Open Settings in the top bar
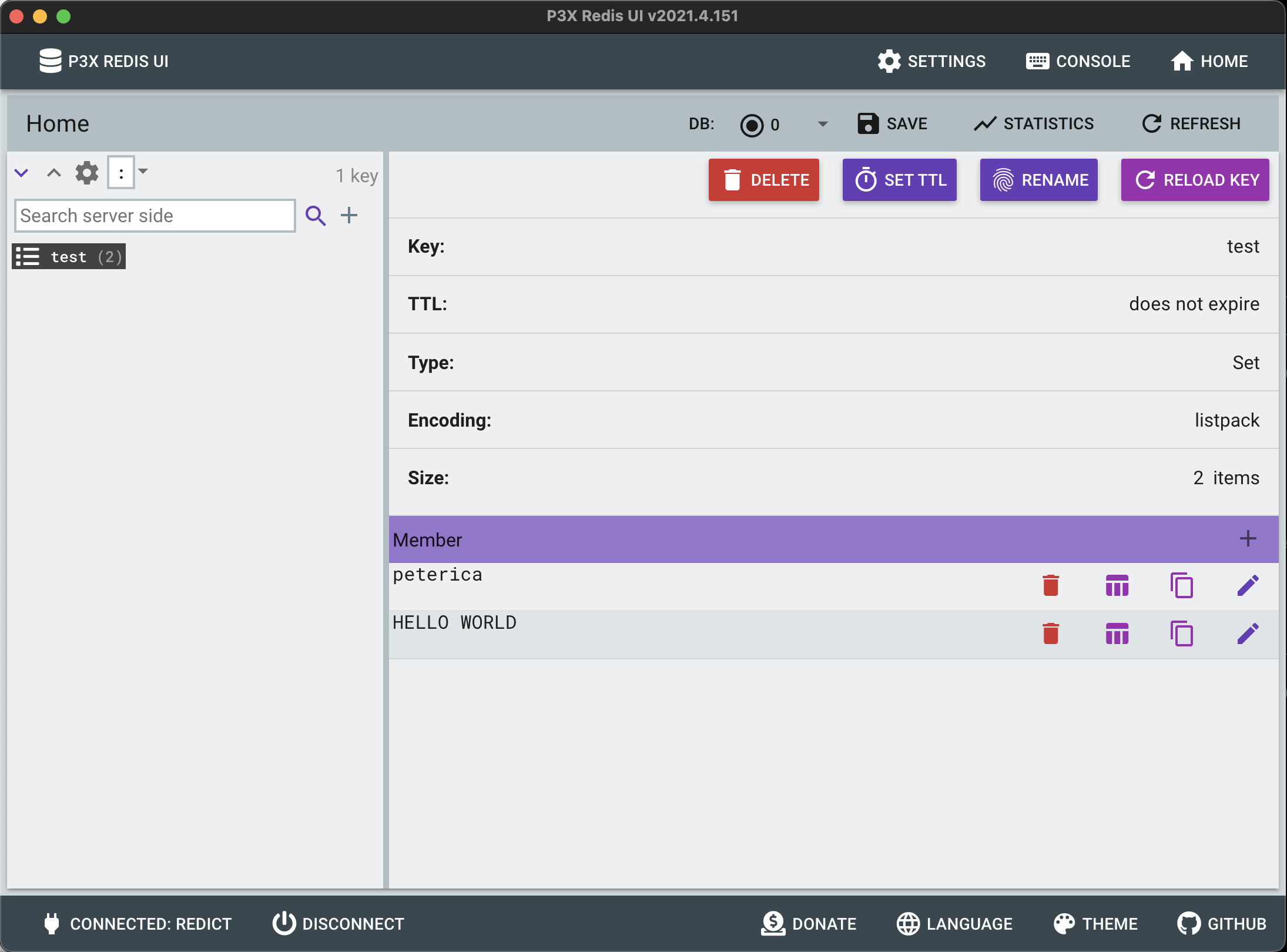 (x=931, y=61)
